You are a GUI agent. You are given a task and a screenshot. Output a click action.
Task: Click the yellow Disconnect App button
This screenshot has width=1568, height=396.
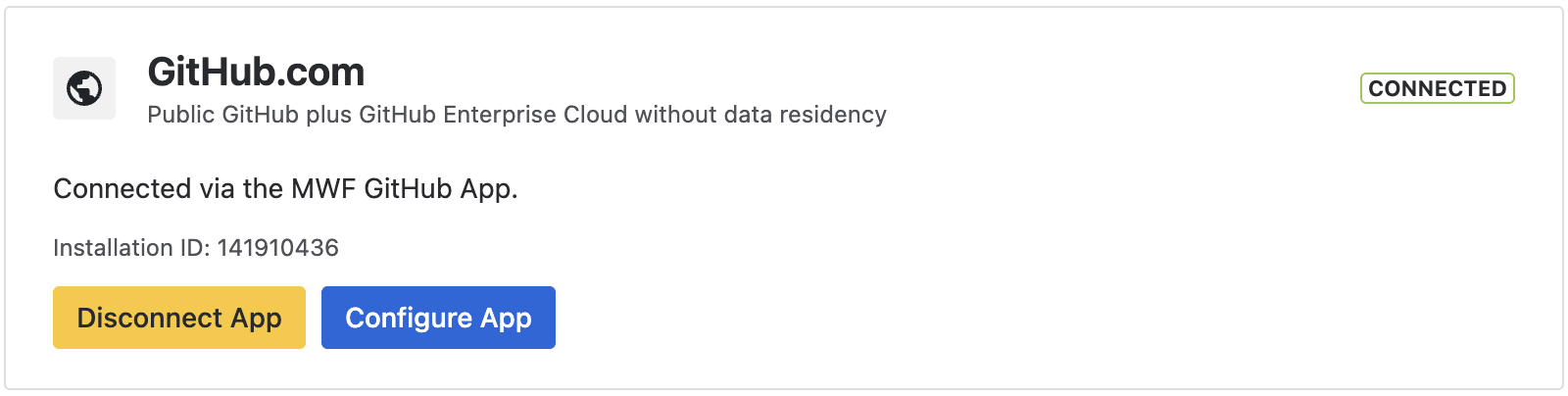tap(179, 318)
